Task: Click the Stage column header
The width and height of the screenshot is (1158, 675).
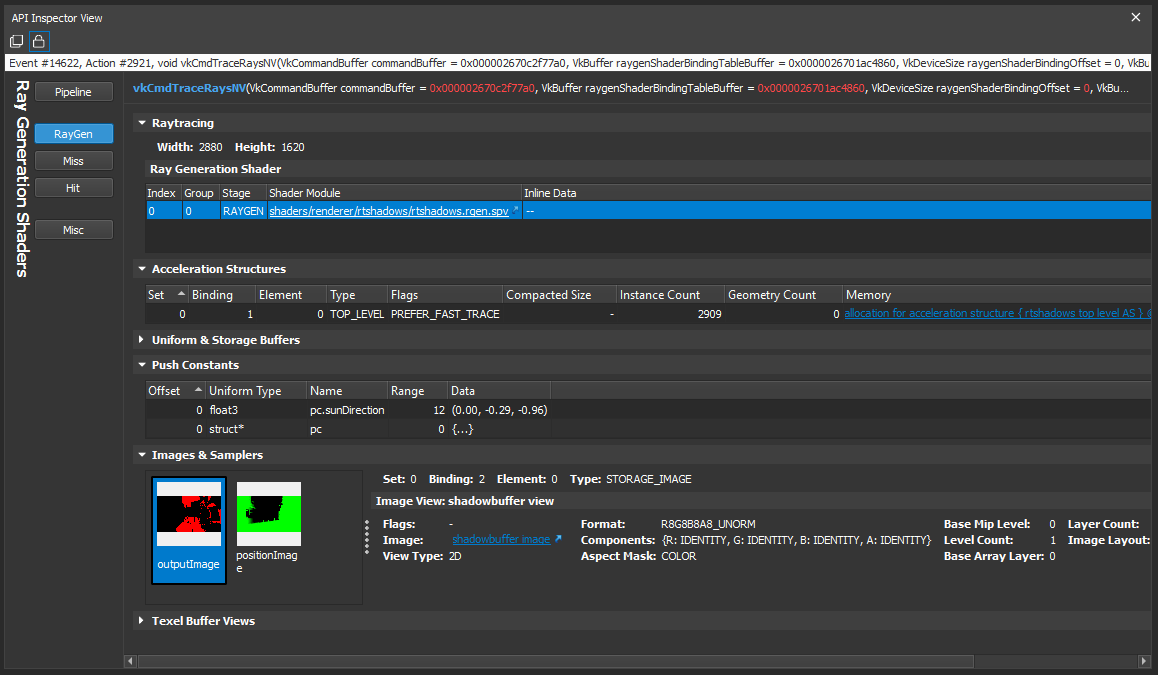Action: [x=243, y=193]
